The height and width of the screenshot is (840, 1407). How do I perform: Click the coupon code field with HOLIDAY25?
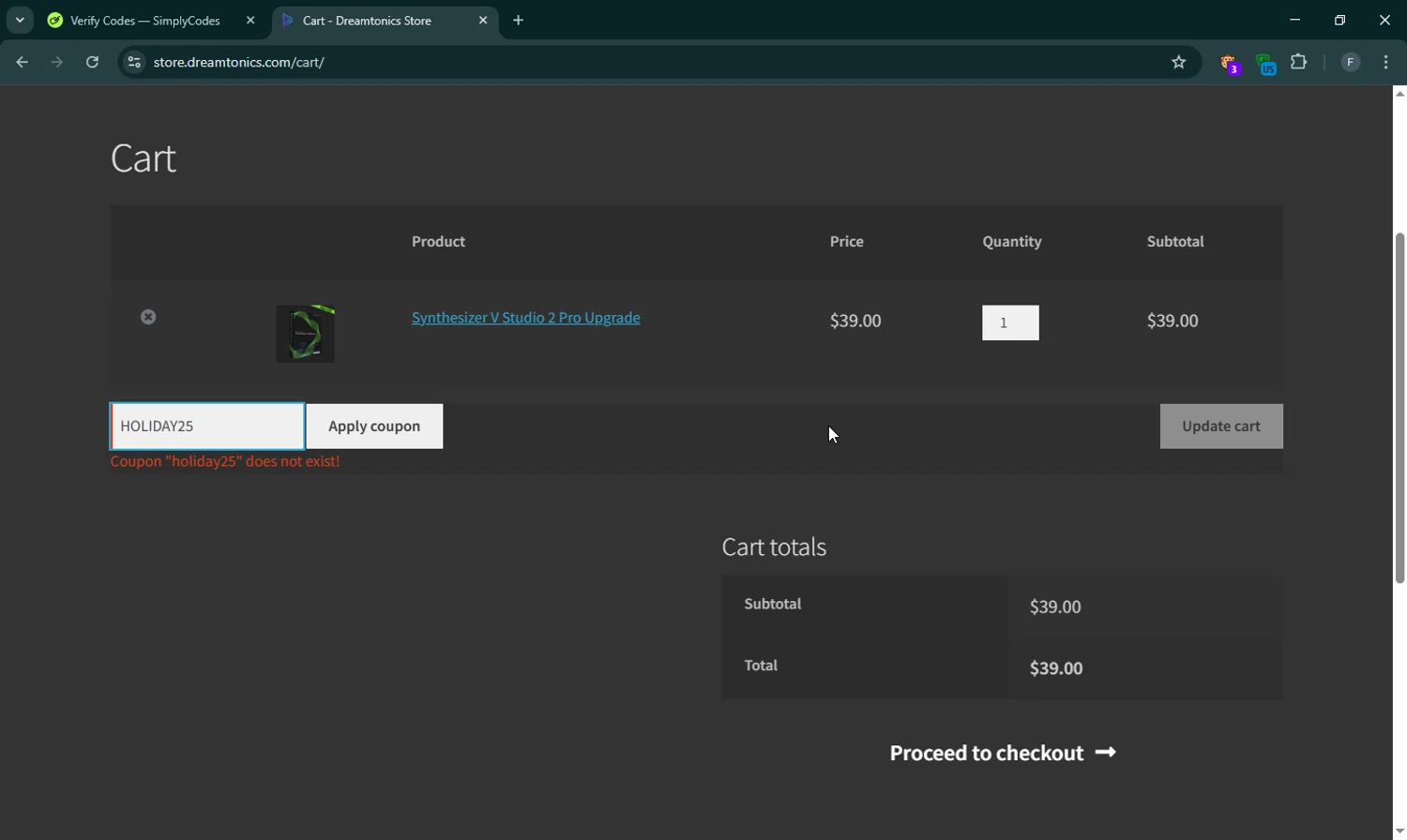[x=207, y=427]
